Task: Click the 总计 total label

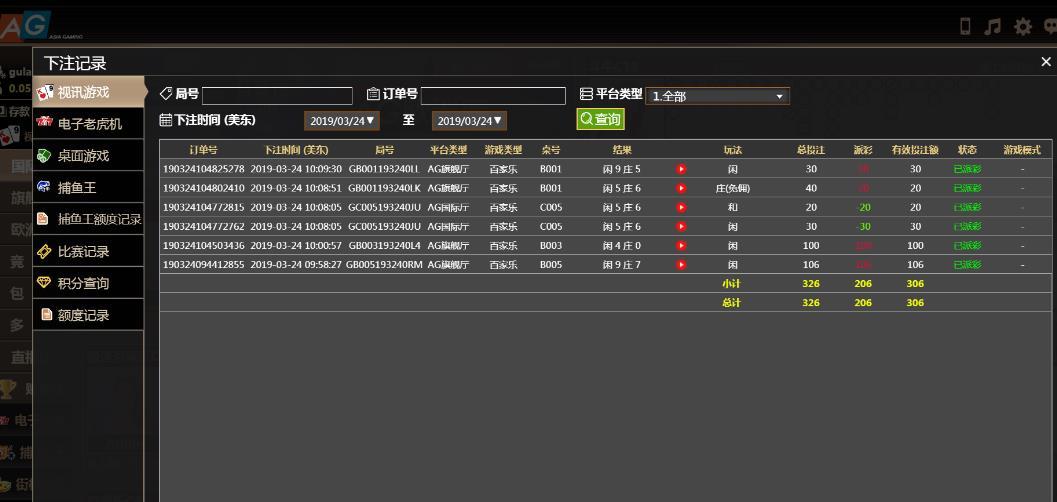Action: 731,303
